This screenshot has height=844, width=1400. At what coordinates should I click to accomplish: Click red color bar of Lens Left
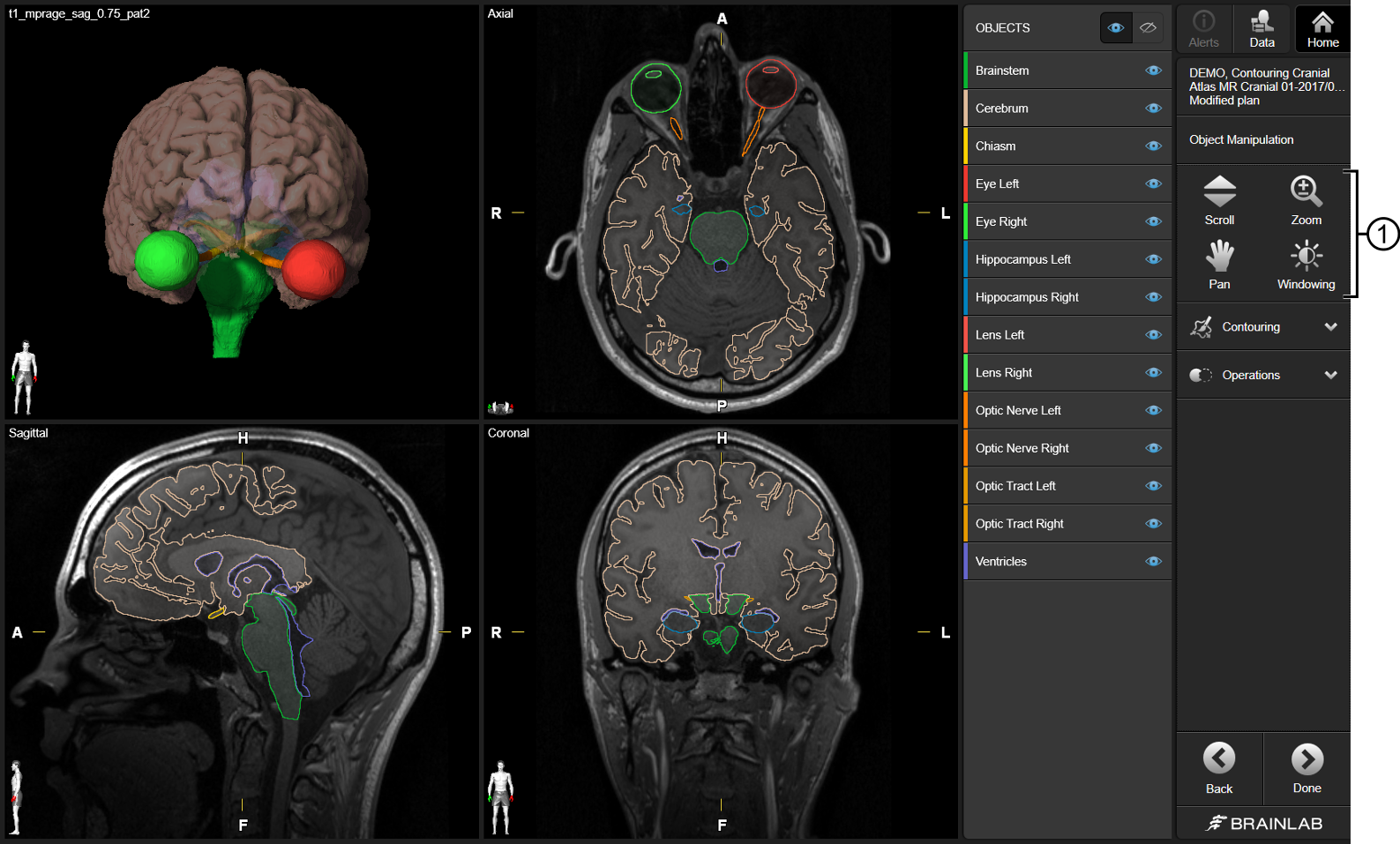[x=966, y=335]
